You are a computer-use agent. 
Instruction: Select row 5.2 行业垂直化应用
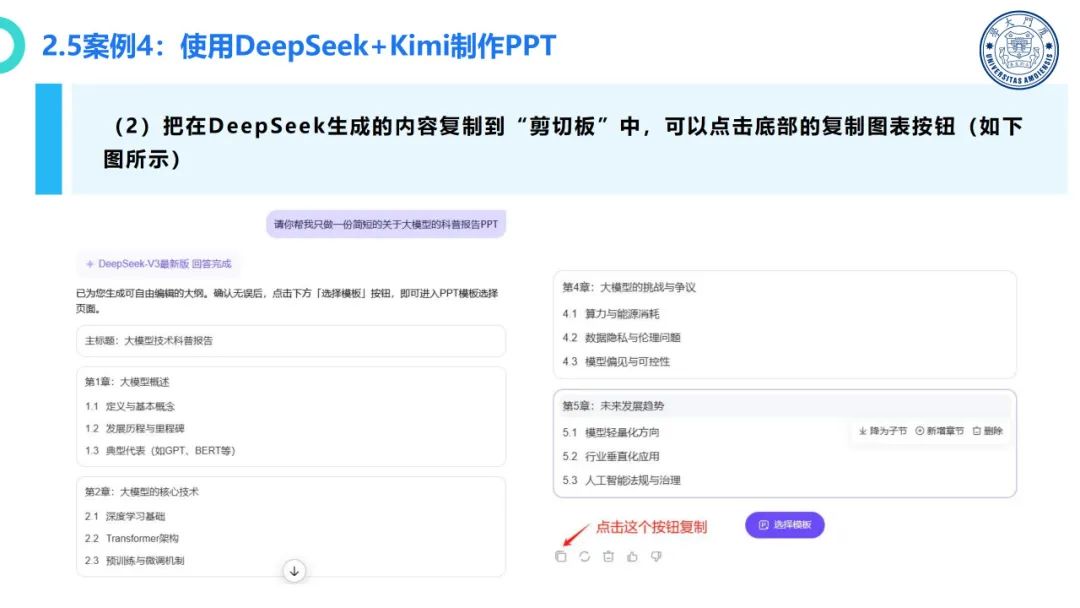pyautogui.click(x=610, y=457)
